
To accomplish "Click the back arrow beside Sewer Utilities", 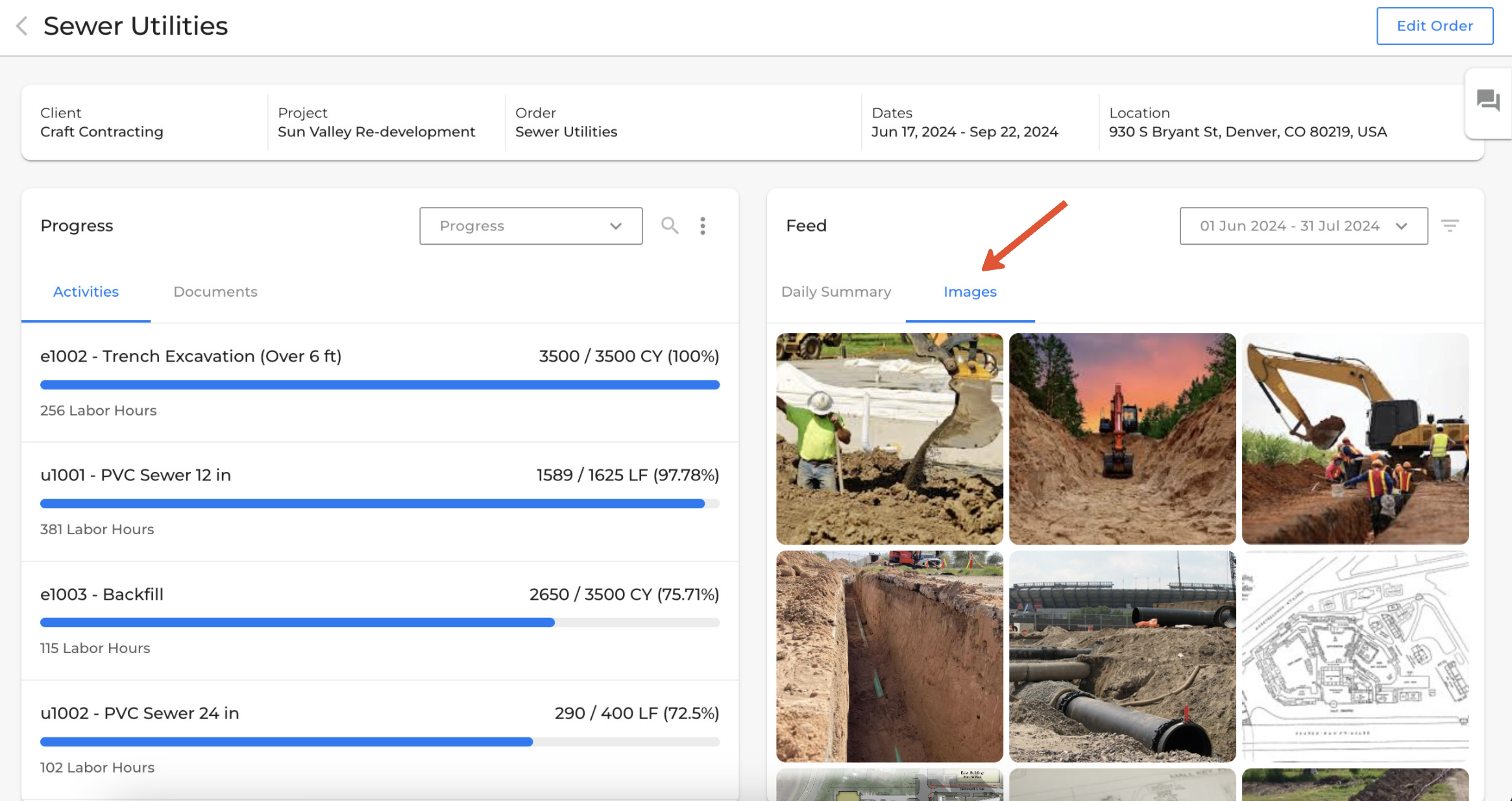I will pyautogui.click(x=22, y=26).
